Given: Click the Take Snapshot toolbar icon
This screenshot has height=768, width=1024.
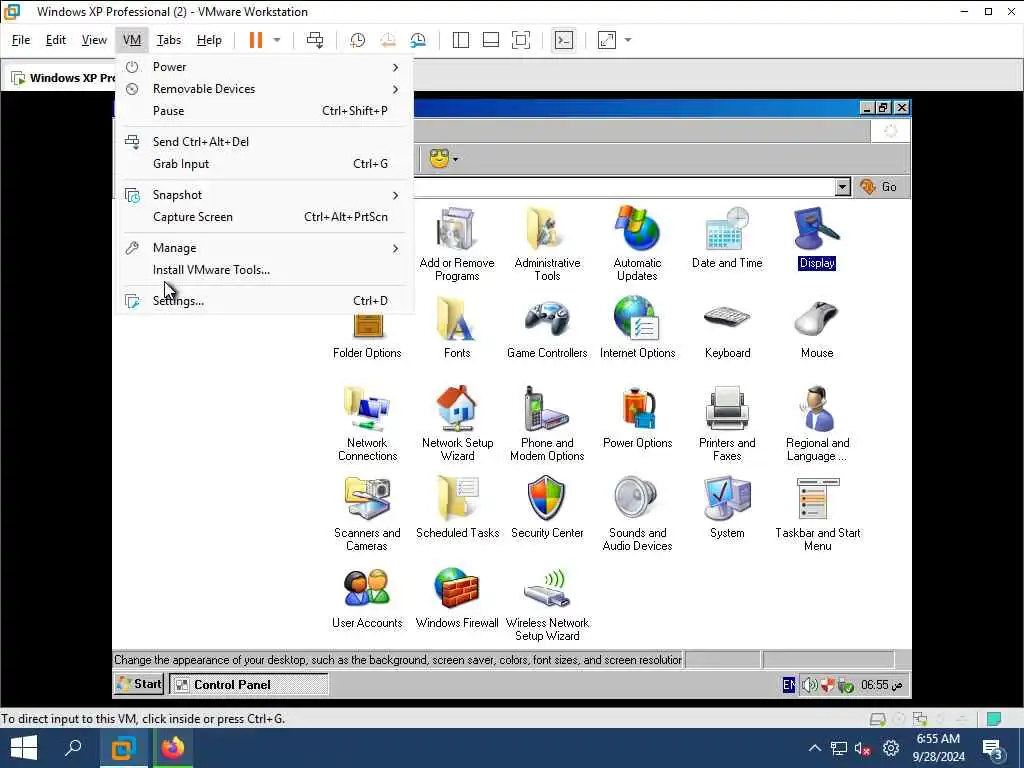Looking at the screenshot, I should [x=357, y=40].
